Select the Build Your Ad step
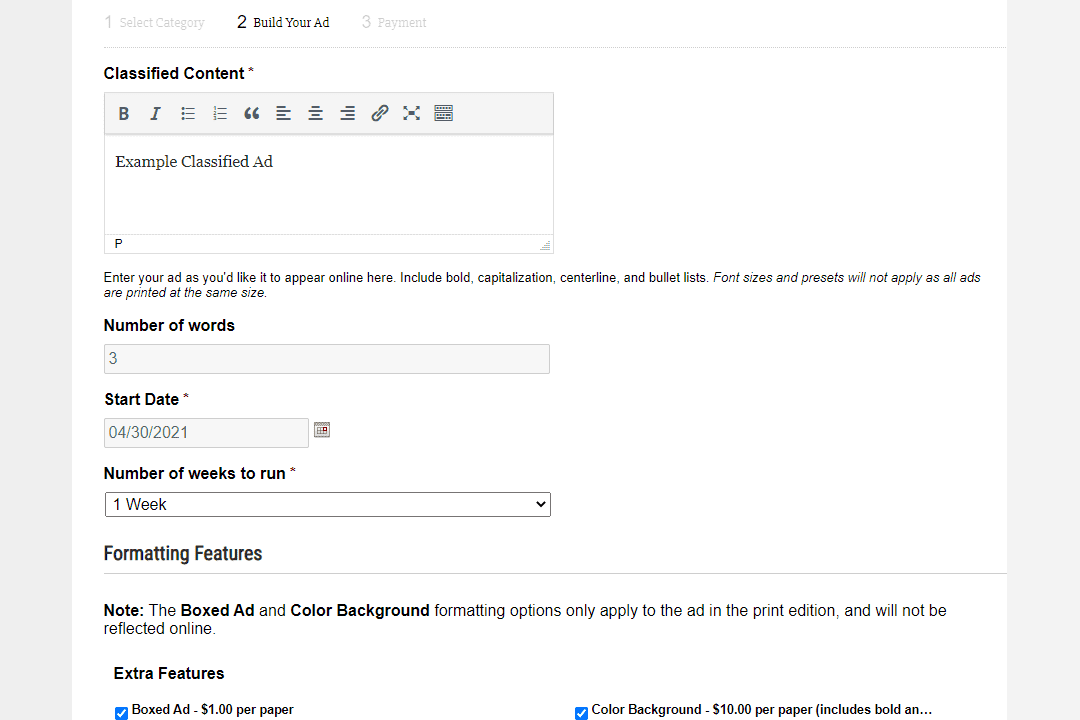This screenshot has width=1080, height=720. (283, 23)
